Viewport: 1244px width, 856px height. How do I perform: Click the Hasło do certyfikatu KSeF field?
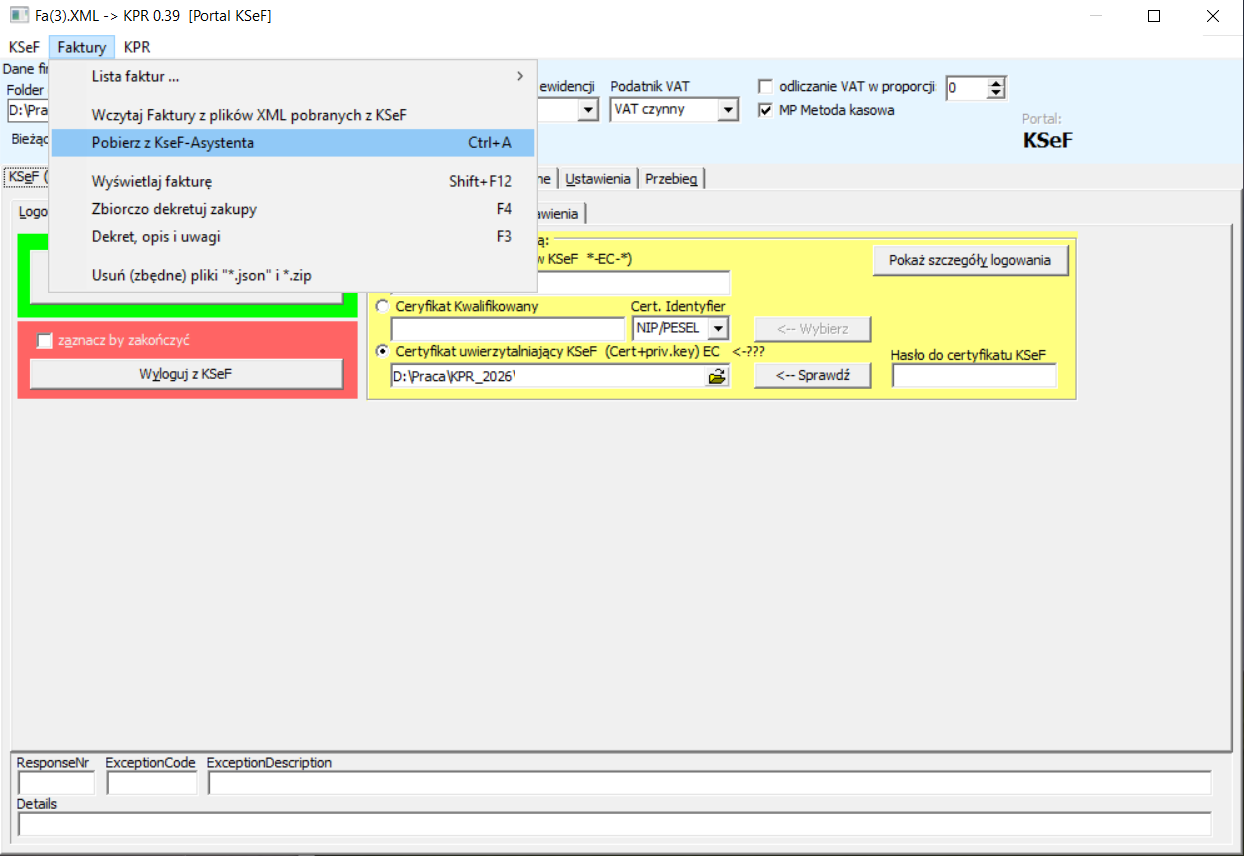[974, 376]
